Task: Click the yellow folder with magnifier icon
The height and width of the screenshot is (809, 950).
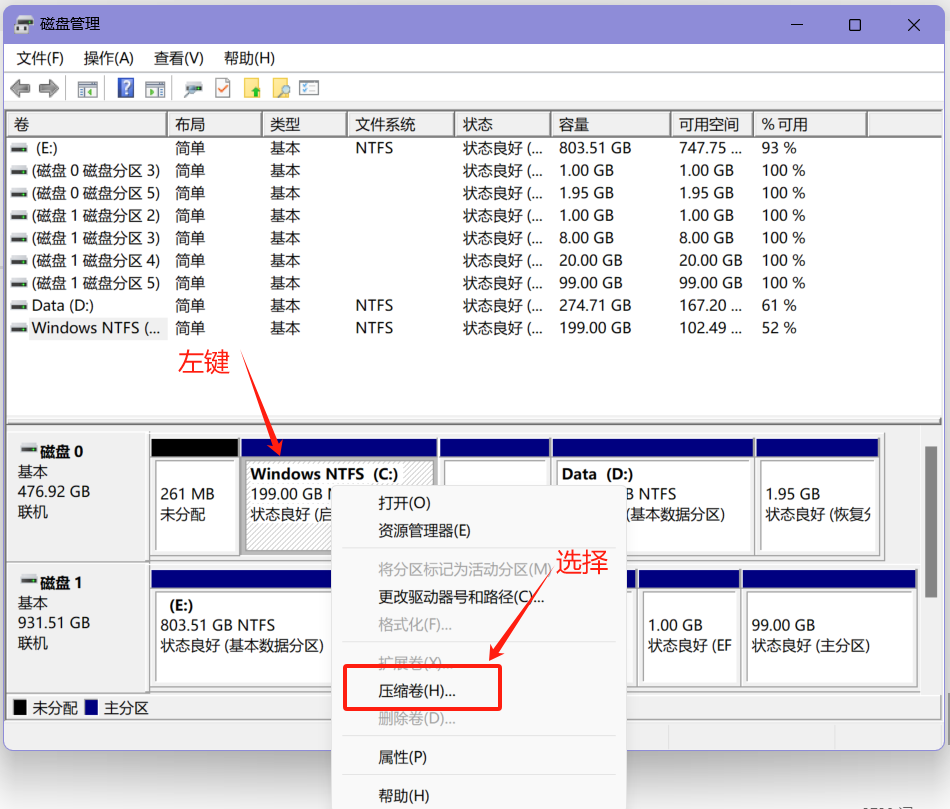Action: [281, 89]
